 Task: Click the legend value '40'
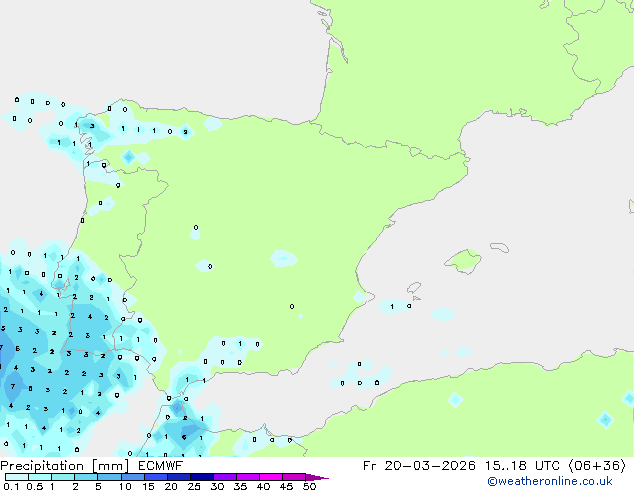[263, 486]
